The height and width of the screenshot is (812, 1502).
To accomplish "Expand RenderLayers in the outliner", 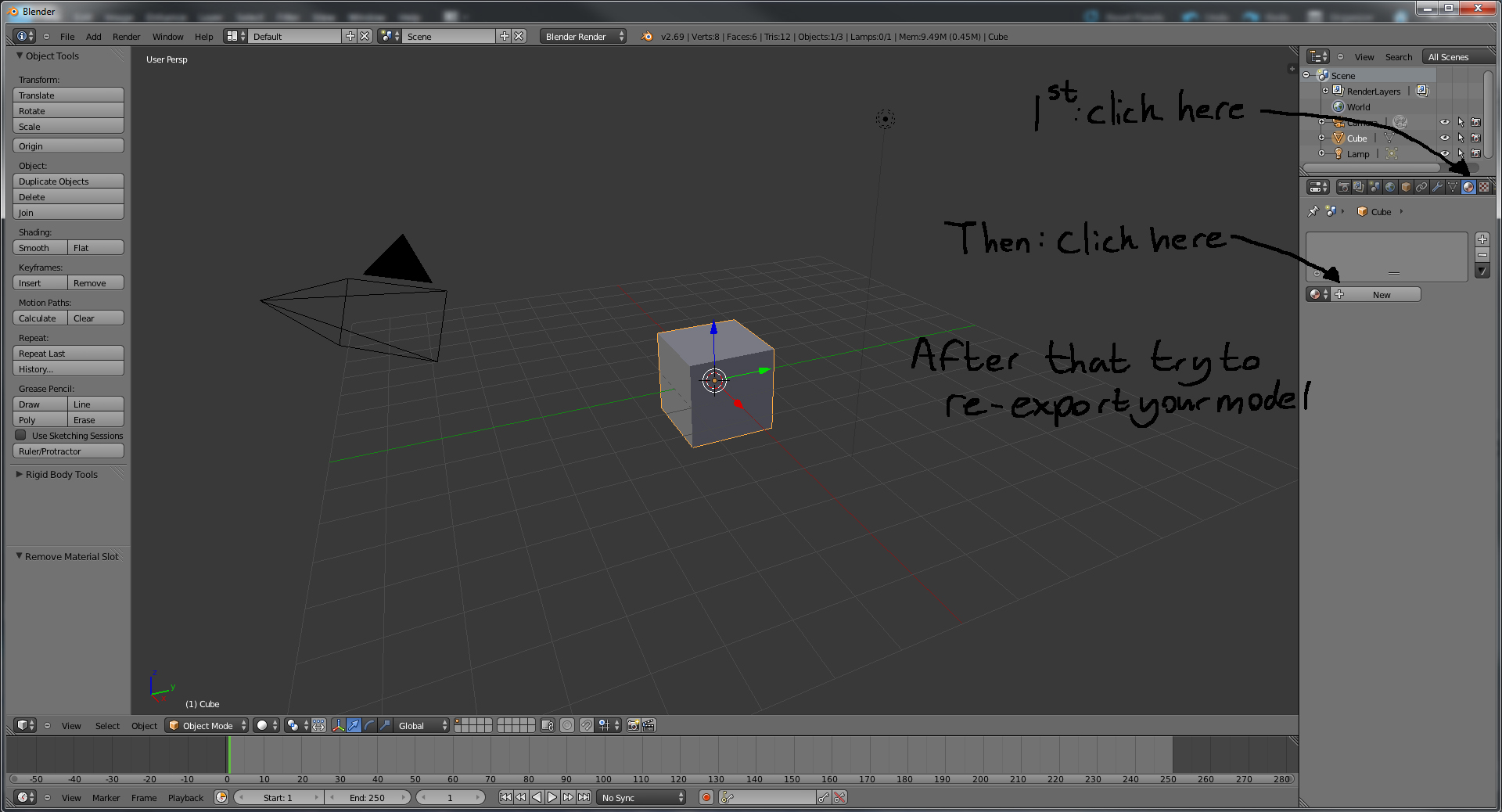I will (x=1326, y=91).
